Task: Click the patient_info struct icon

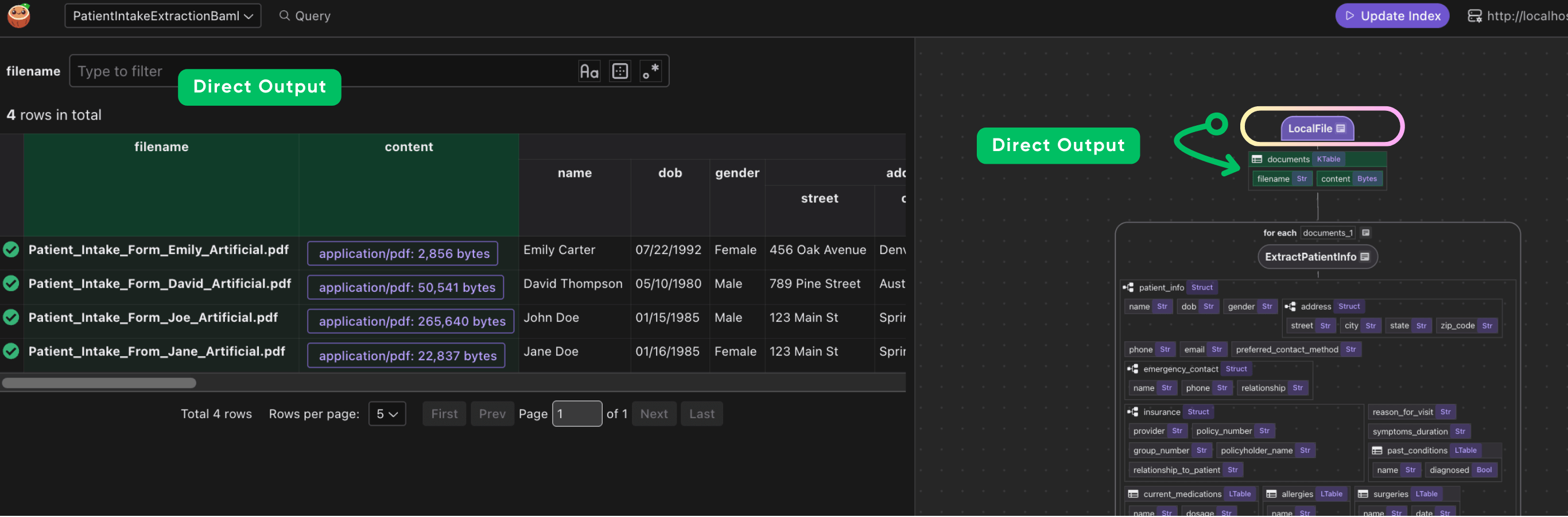Action: [1128, 287]
